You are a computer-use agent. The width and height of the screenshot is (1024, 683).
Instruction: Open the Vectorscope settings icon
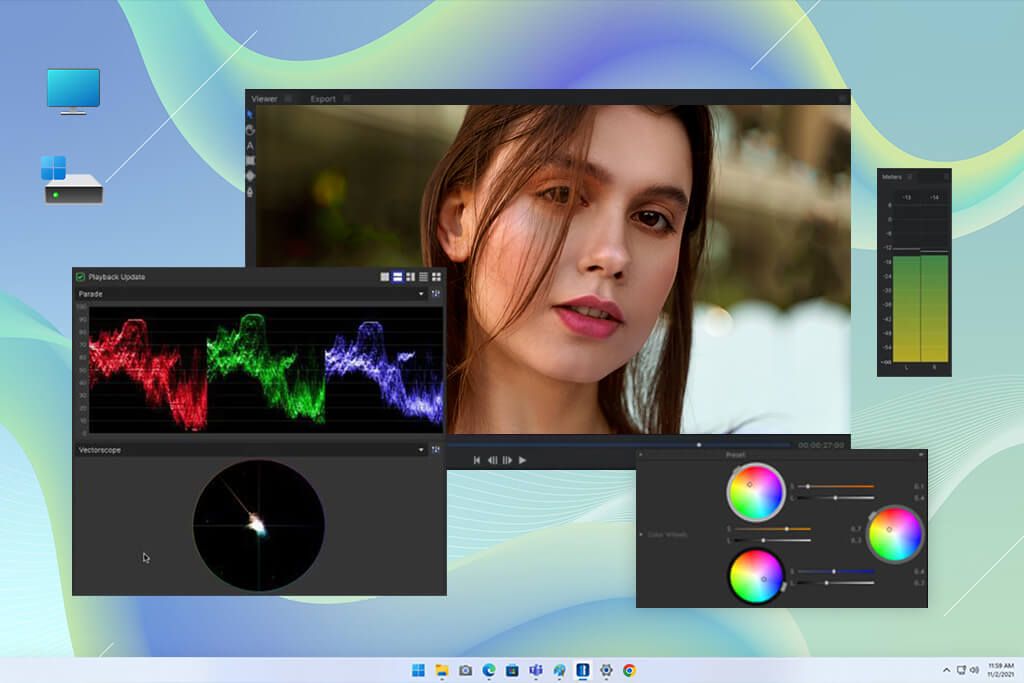coord(436,450)
